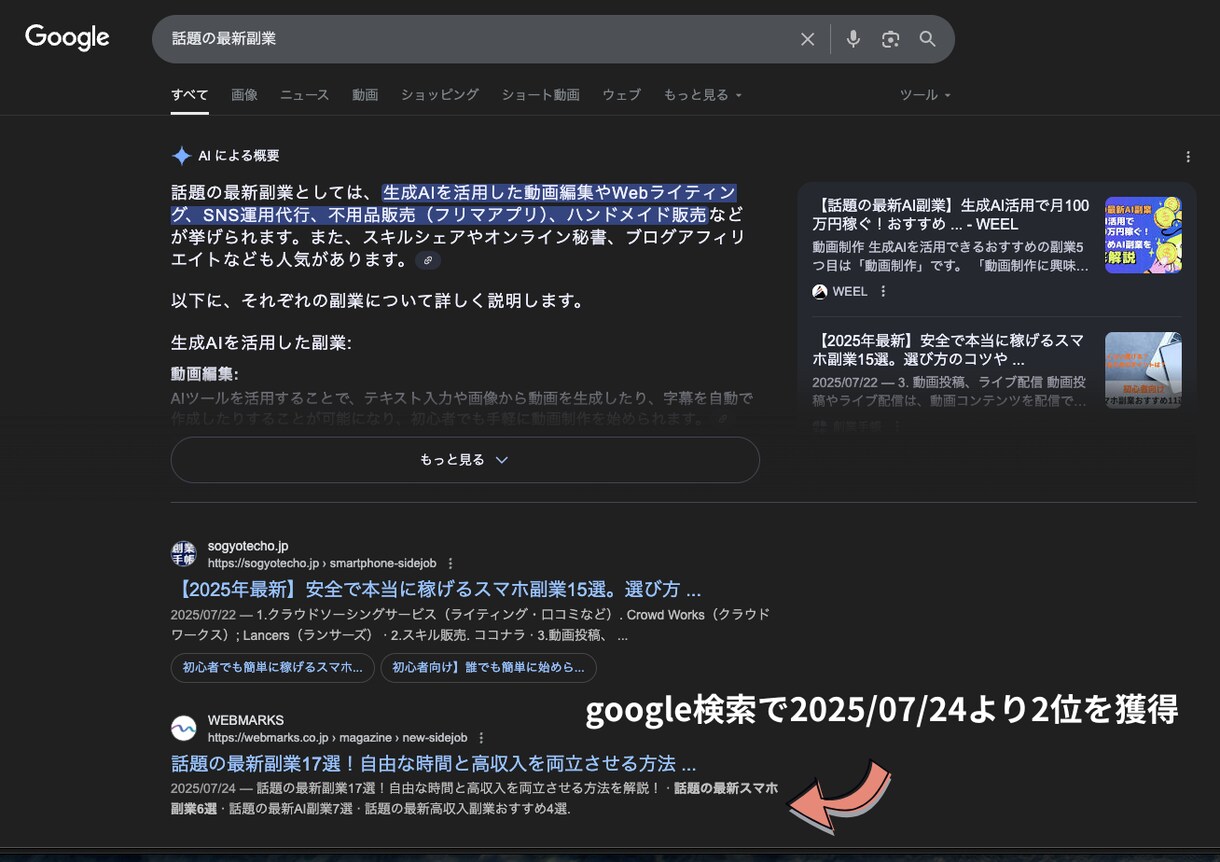Open three-dot menu next to WEEL source

[x=883, y=291]
